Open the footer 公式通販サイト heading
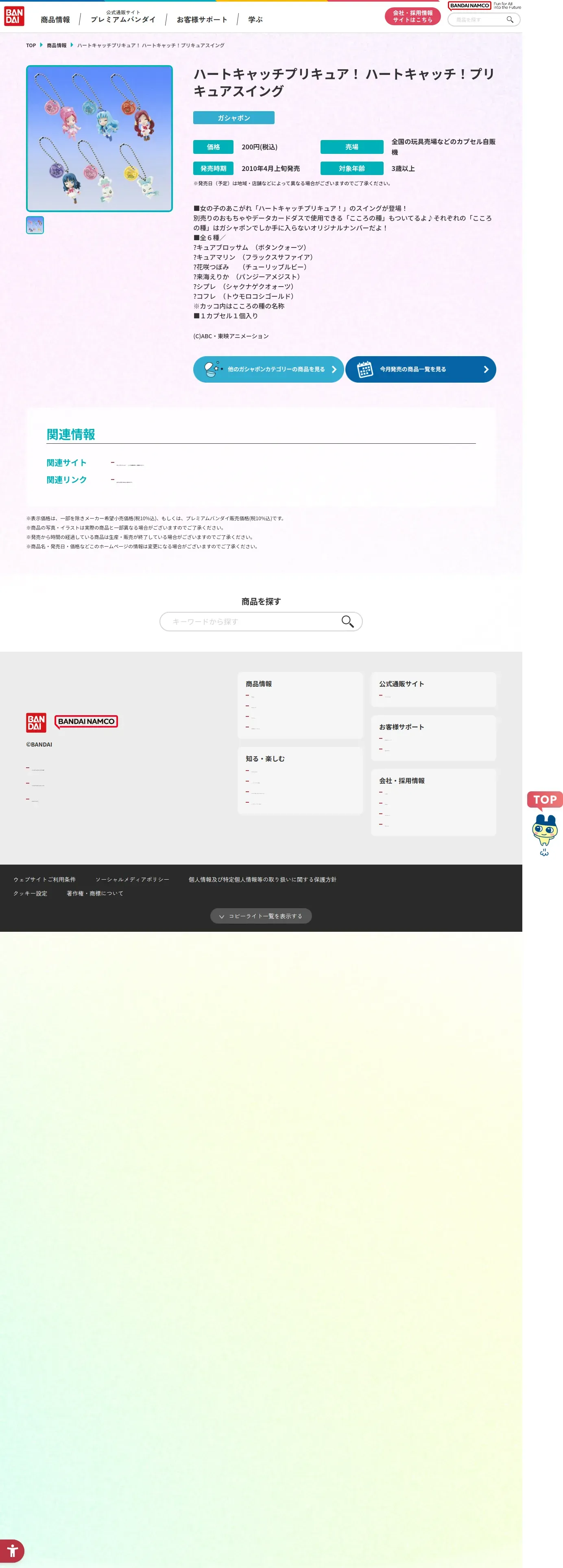This screenshot has height=1568, width=563. point(402,684)
